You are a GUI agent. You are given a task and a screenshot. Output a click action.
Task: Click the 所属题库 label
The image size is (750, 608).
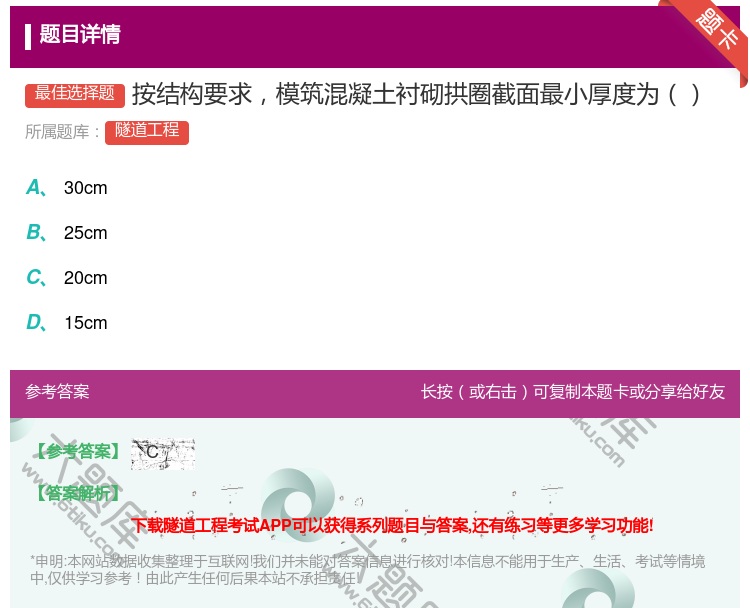pos(62,132)
